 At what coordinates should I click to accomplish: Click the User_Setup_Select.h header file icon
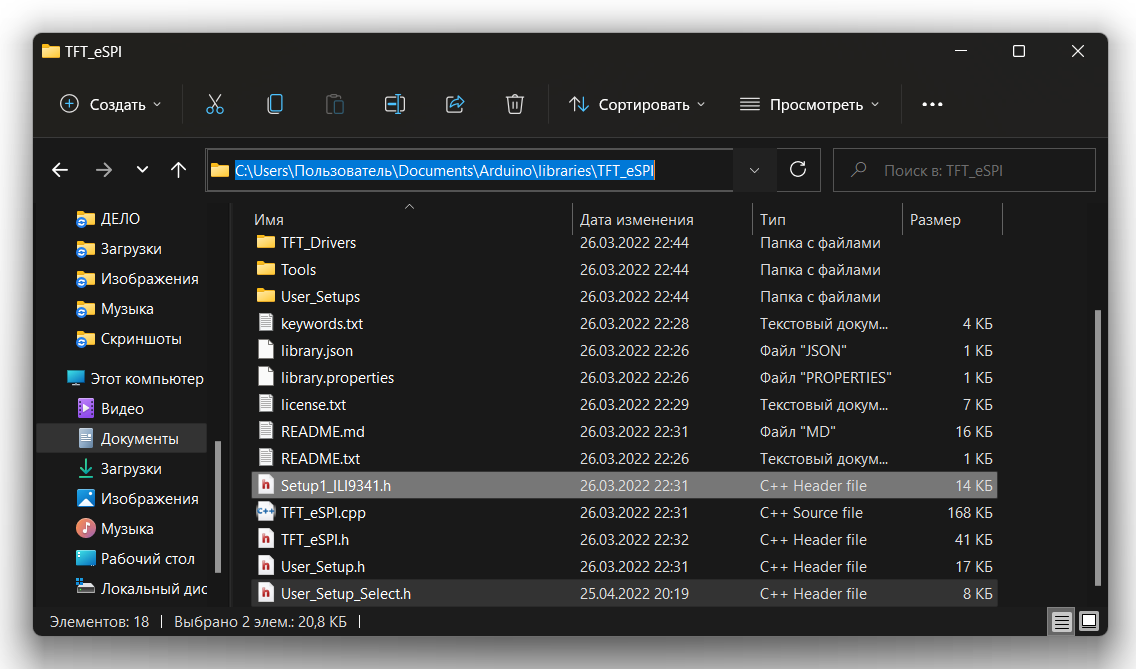click(x=266, y=593)
